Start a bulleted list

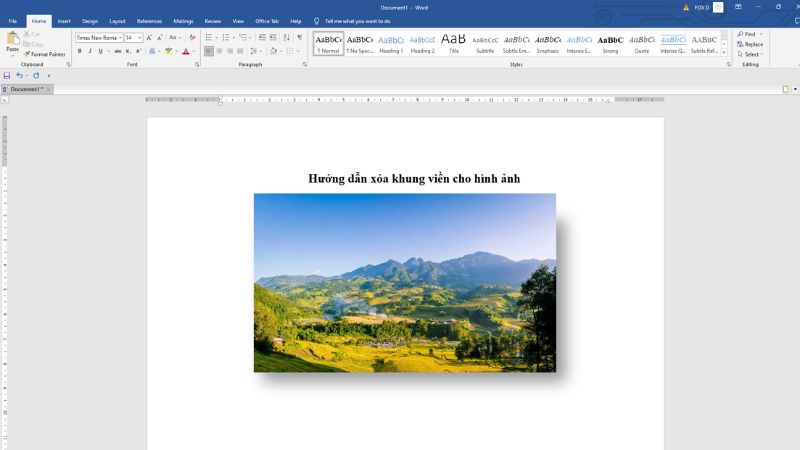tap(209, 37)
